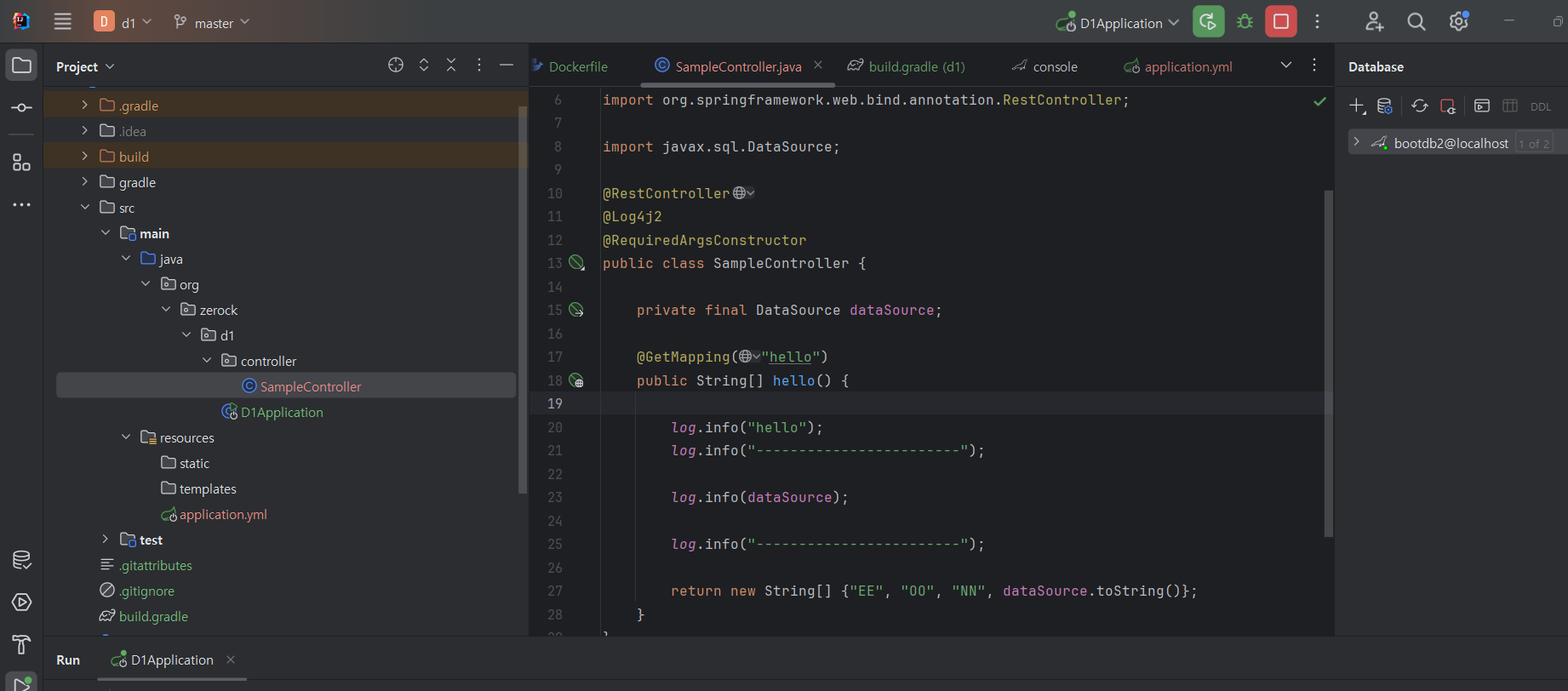Stop the running D1Application
The height and width of the screenshot is (691, 1568).
coord(1280,22)
